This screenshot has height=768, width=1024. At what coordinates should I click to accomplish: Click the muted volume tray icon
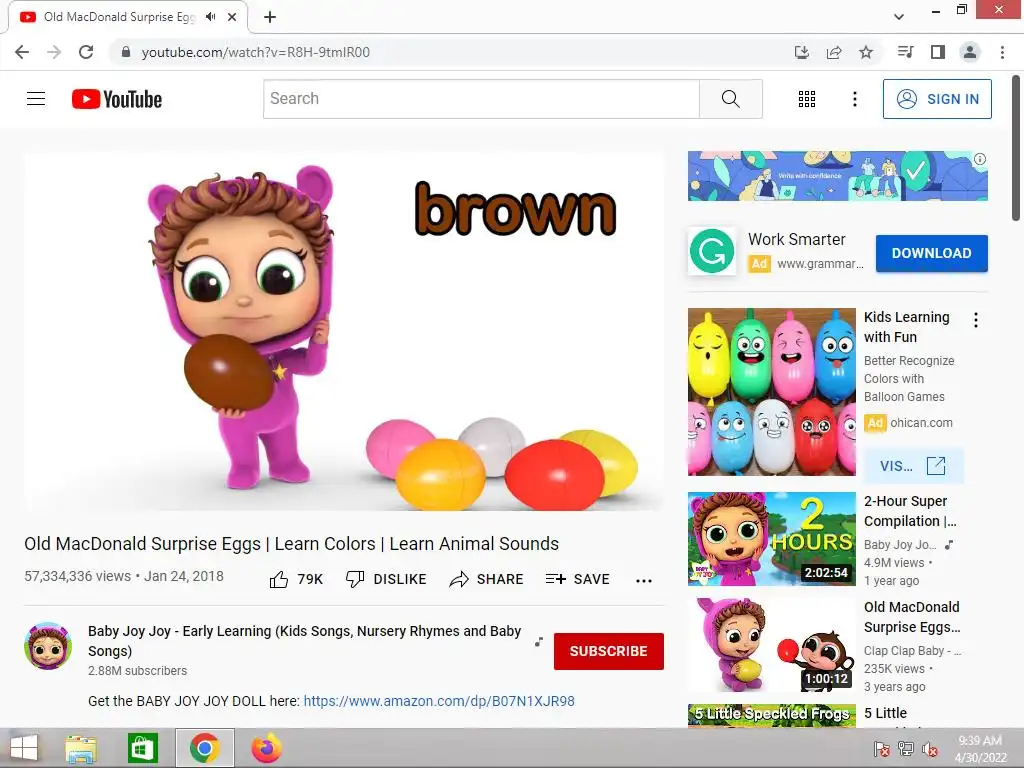point(930,750)
